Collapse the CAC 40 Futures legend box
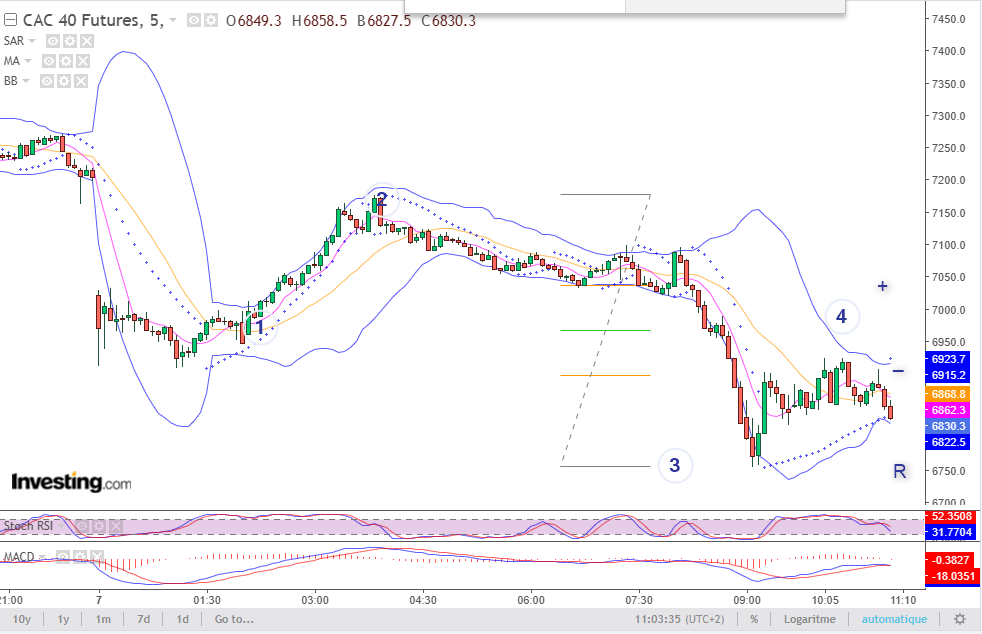The image size is (982, 634). click(10, 20)
